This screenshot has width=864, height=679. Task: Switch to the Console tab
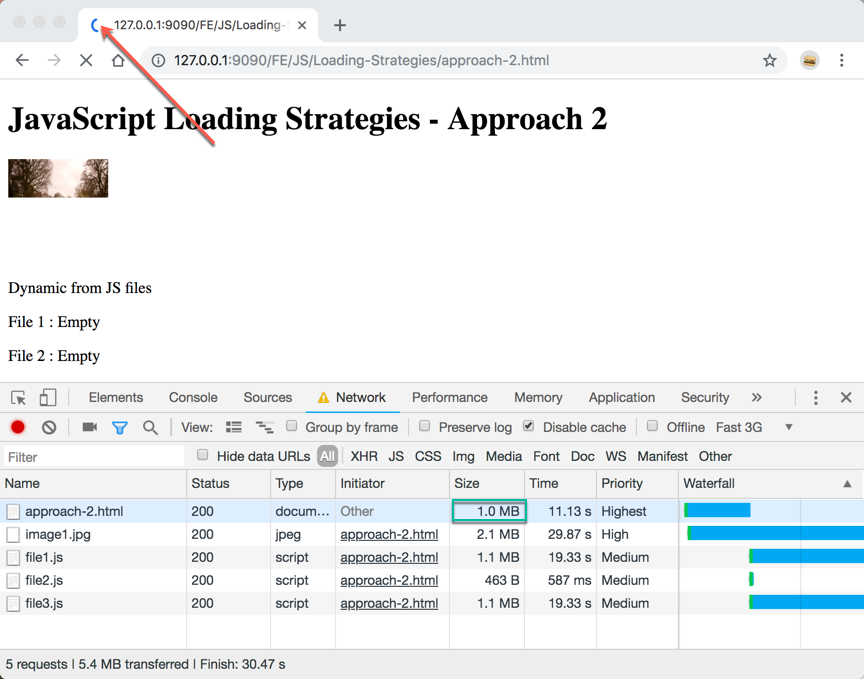click(x=193, y=397)
